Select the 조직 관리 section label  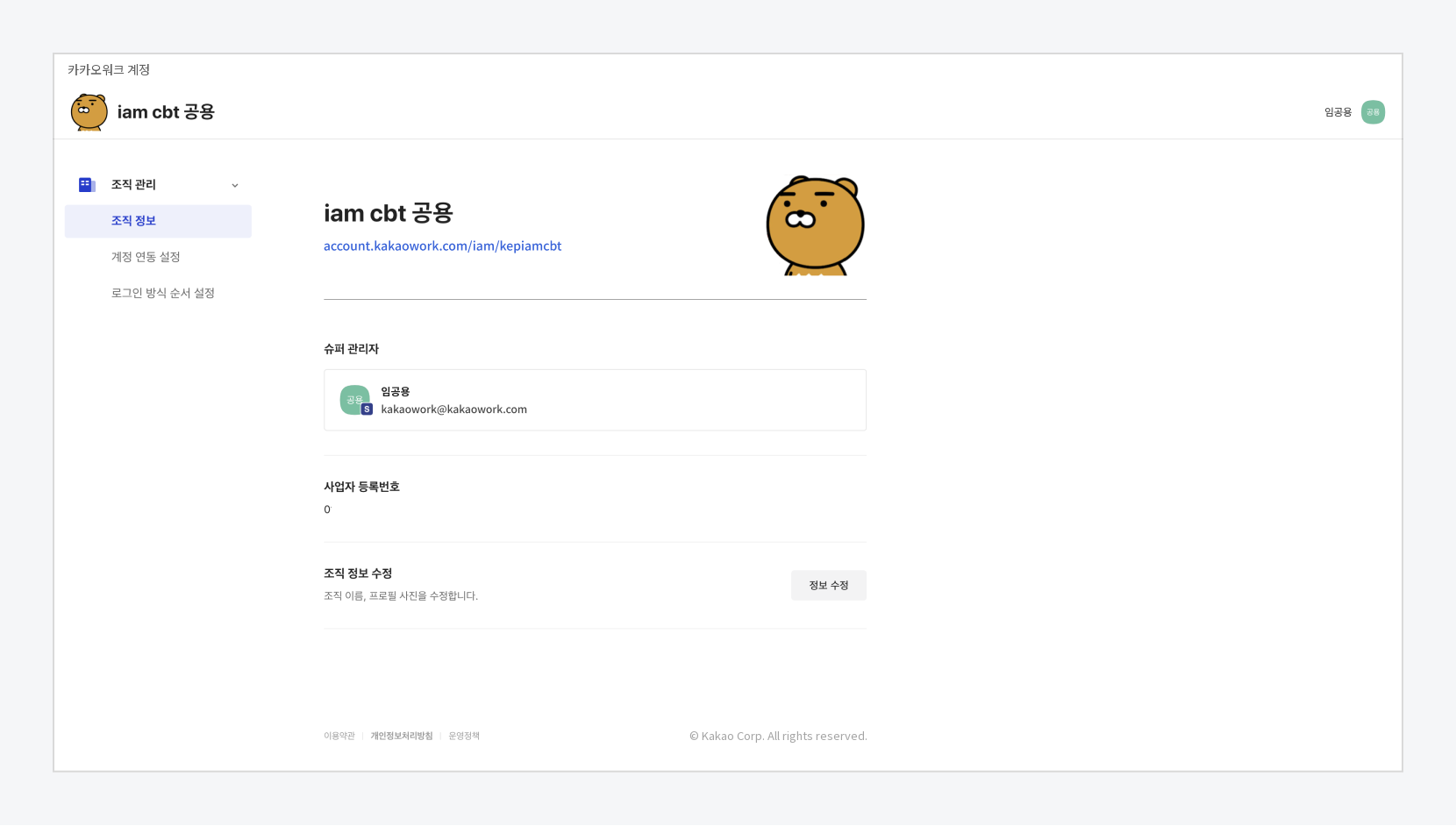click(x=133, y=185)
